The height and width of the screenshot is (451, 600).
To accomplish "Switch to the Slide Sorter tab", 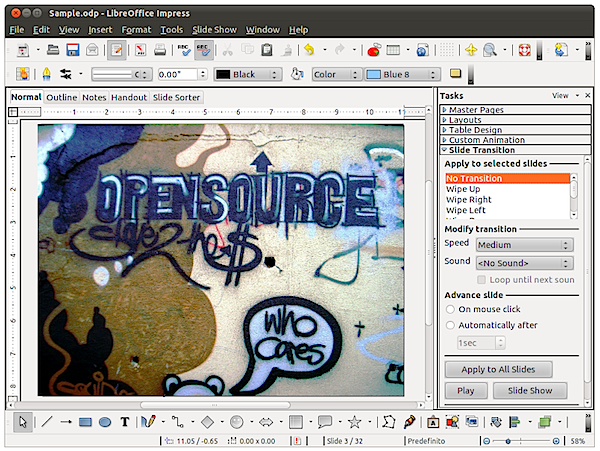I will click(176, 98).
